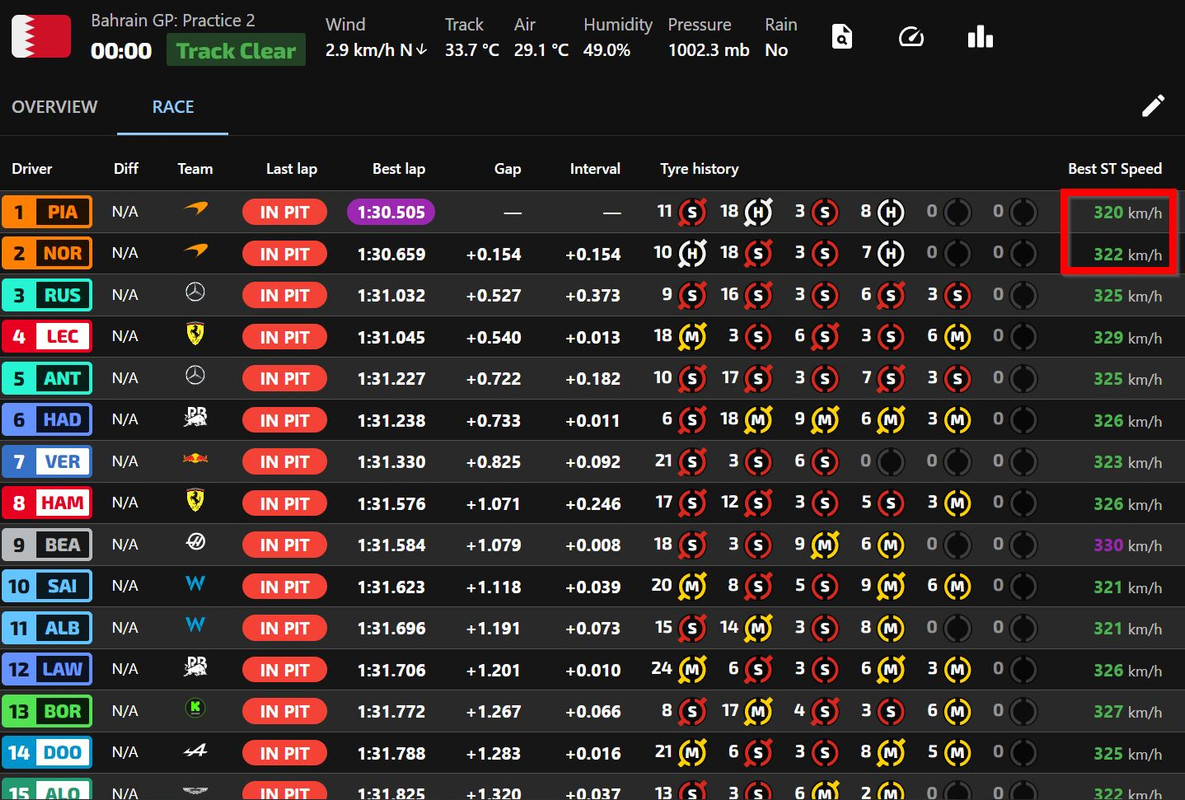Click the Mercedes logo in ANT row

tap(195, 375)
